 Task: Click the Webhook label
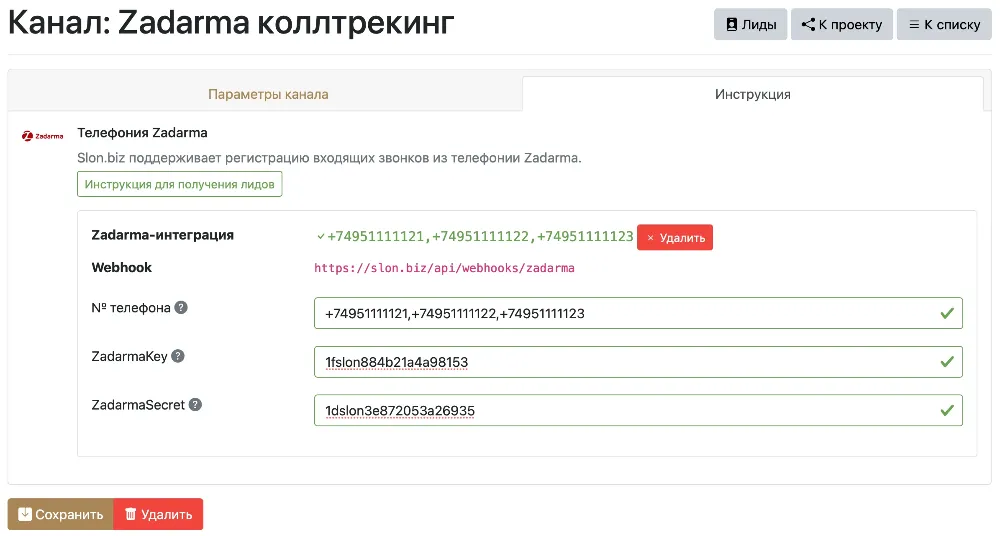tap(121, 267)
